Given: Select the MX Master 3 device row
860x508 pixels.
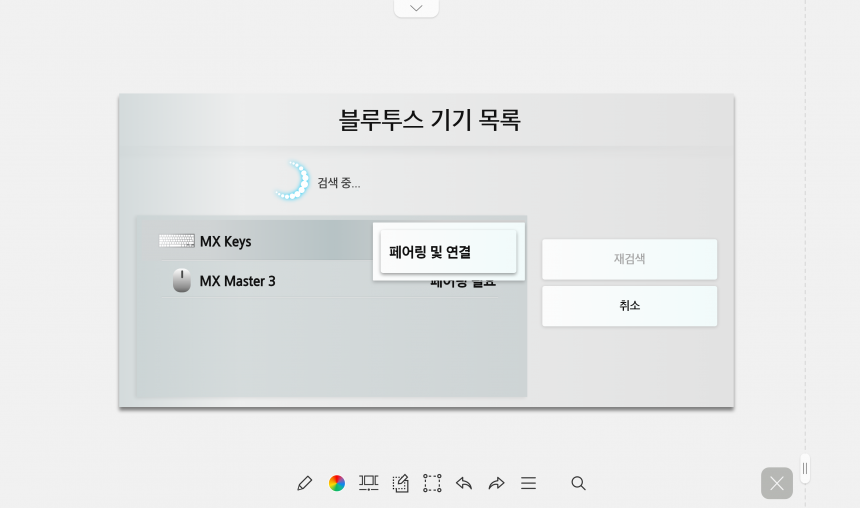Looking at the screenshot, I should coord(329,281).
